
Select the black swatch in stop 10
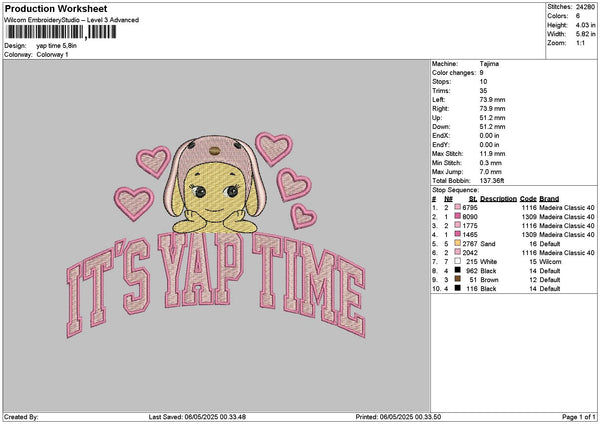pyautogui.click(x=460, y=288)
